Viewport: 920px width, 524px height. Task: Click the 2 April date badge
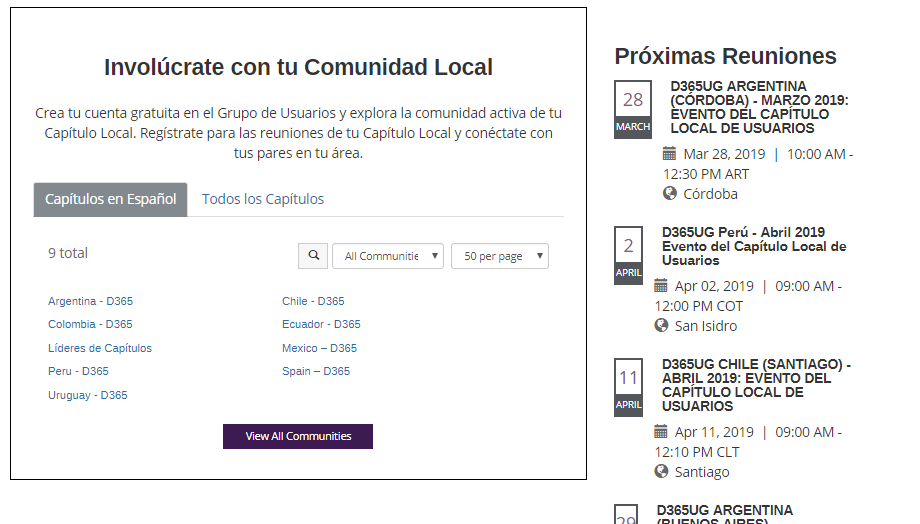(628, 255)
